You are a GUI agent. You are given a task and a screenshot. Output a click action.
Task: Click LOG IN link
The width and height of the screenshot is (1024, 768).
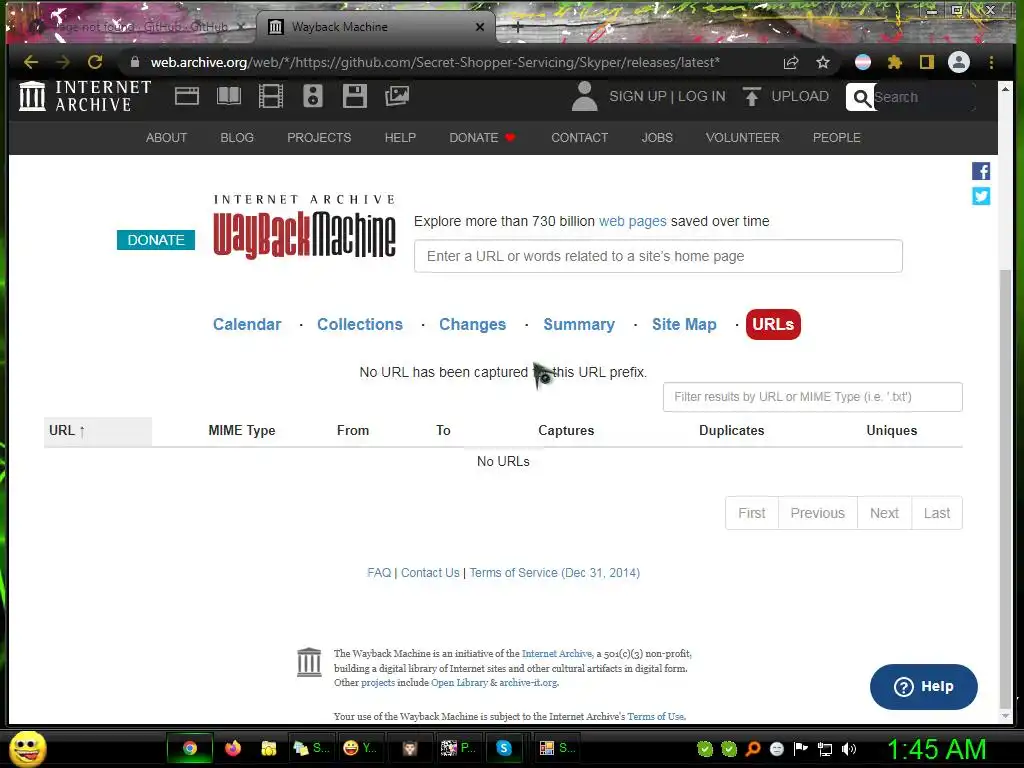701,96
